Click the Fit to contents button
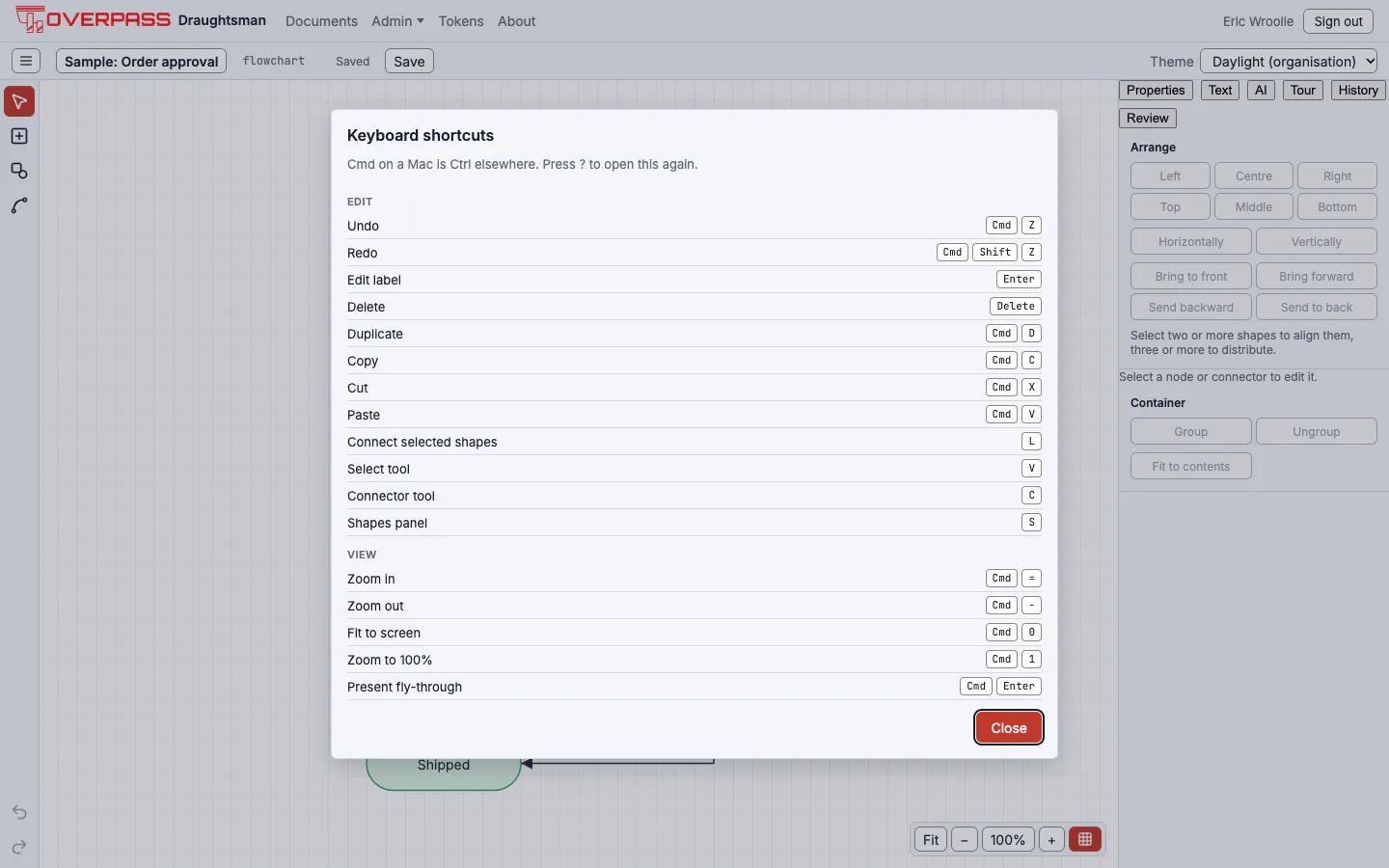 pyautogui.click(x=1191, y=466)
